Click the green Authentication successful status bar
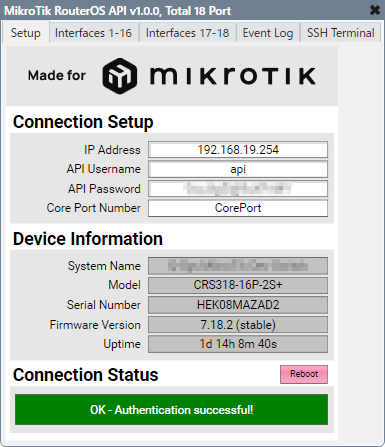385x447 pixels. (171, 410)
